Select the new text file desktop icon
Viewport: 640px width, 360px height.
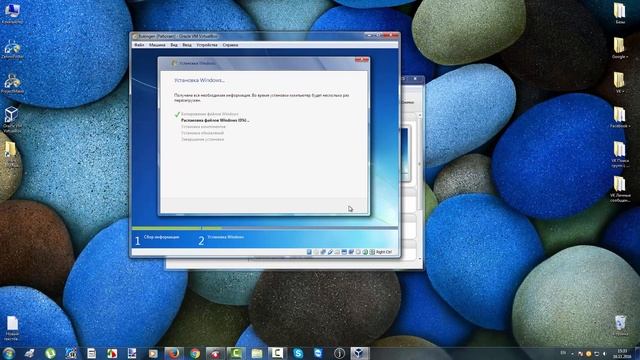pyautogui.click(x=12, y=328)
